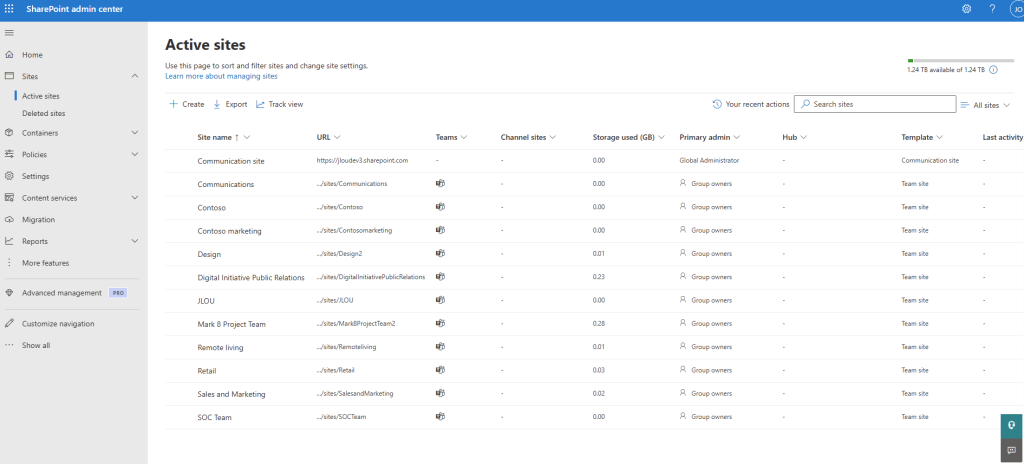Open More features navigation item
This screenshot has height=464, width=1024.
pyautogui.click(x=46, y=263)
